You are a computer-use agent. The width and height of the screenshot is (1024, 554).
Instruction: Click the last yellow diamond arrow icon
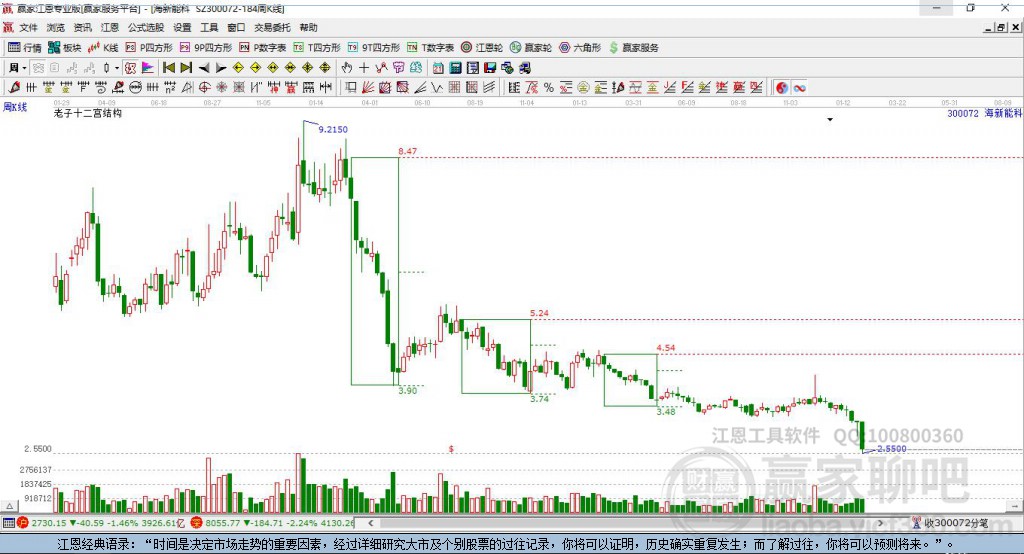[325, 68]
